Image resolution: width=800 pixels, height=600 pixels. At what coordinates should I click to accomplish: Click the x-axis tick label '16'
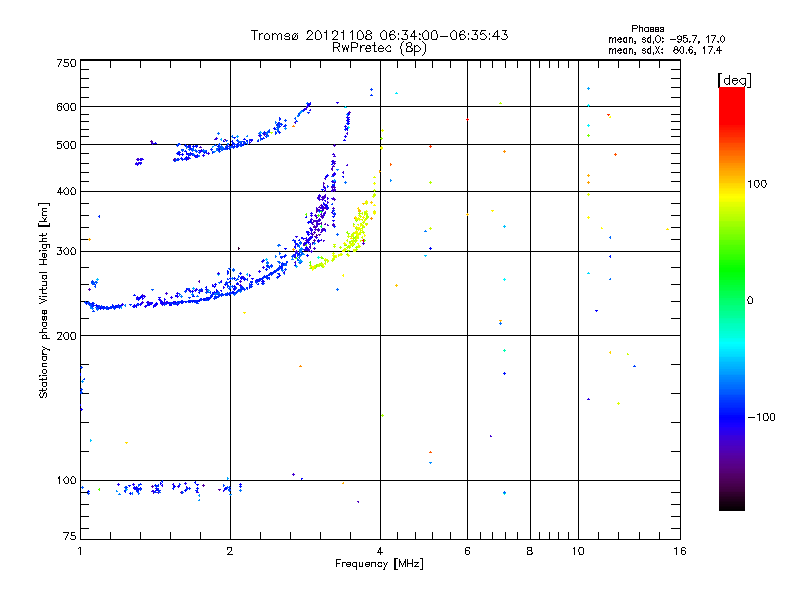680,551
